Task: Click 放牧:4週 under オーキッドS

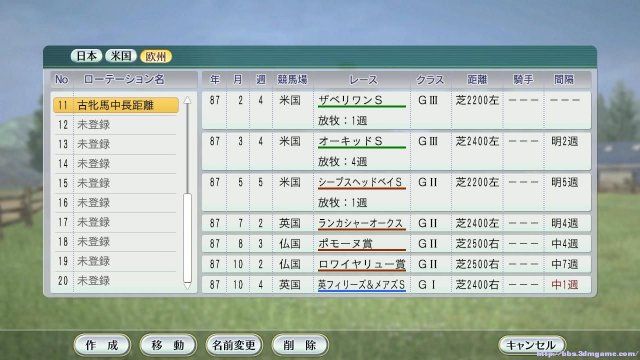Action: pyautogui.click(x=342, y=162)
